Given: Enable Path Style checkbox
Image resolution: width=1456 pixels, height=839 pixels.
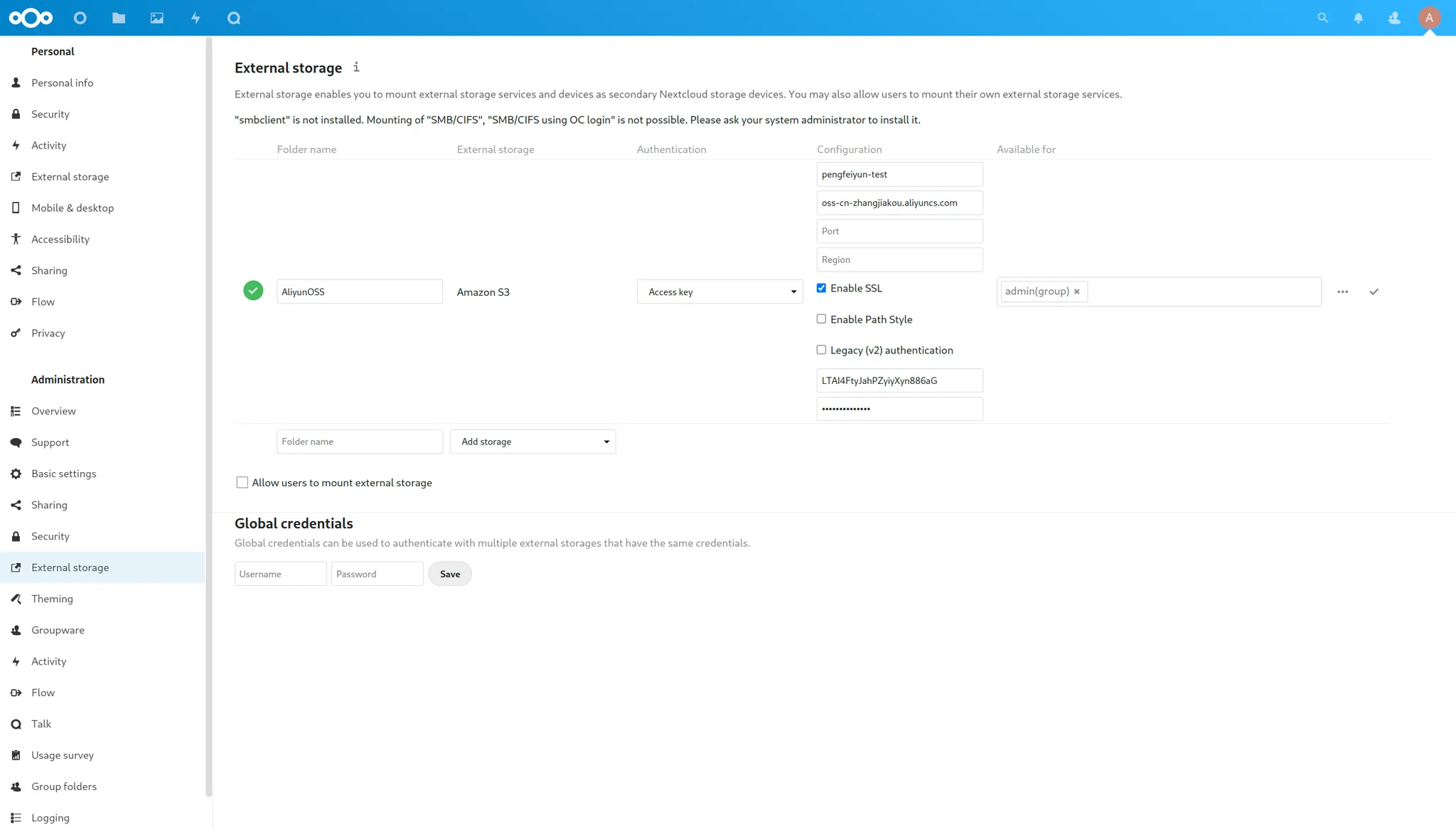Looking at the screenshot, I should coord(821,319).
